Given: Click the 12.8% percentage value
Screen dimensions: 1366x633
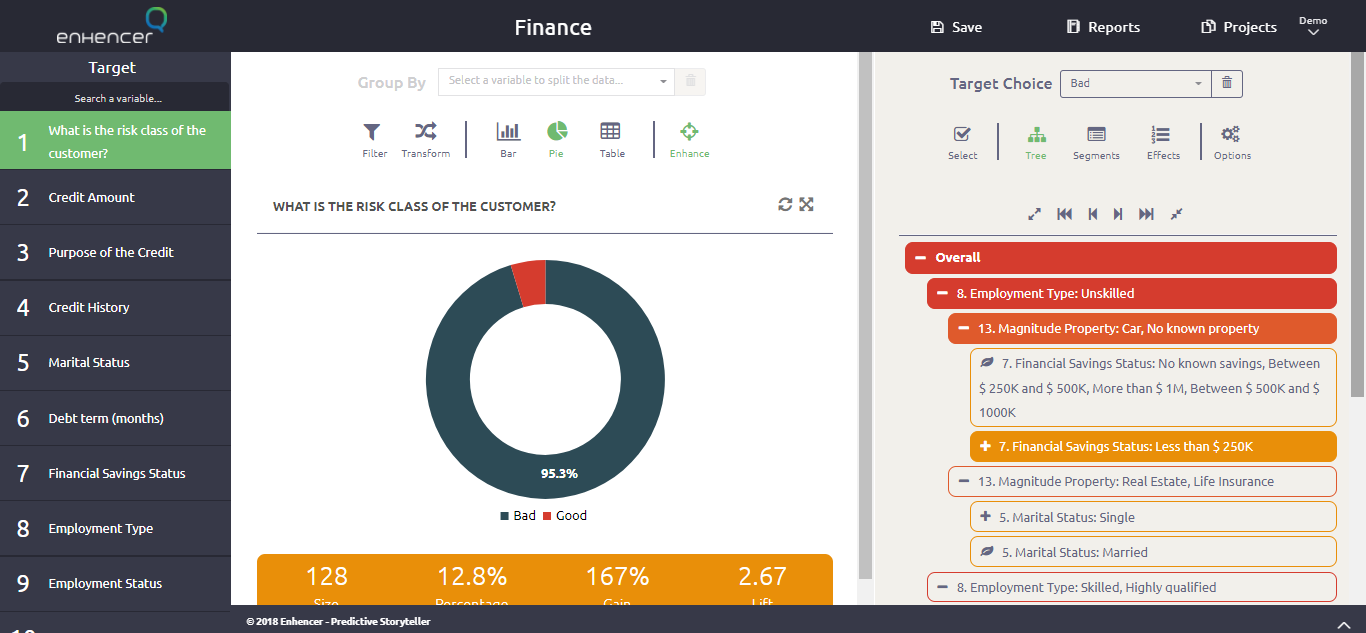Looking at the screenshot, I should pos(472,577).
